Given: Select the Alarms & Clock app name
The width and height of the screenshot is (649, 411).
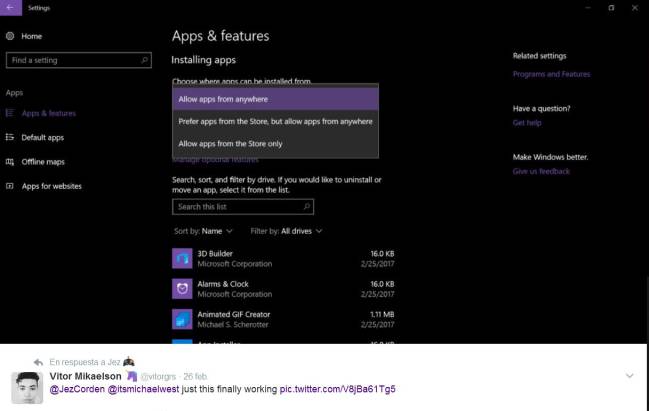Looking at the screenshot, I should [x=223, y=284].
